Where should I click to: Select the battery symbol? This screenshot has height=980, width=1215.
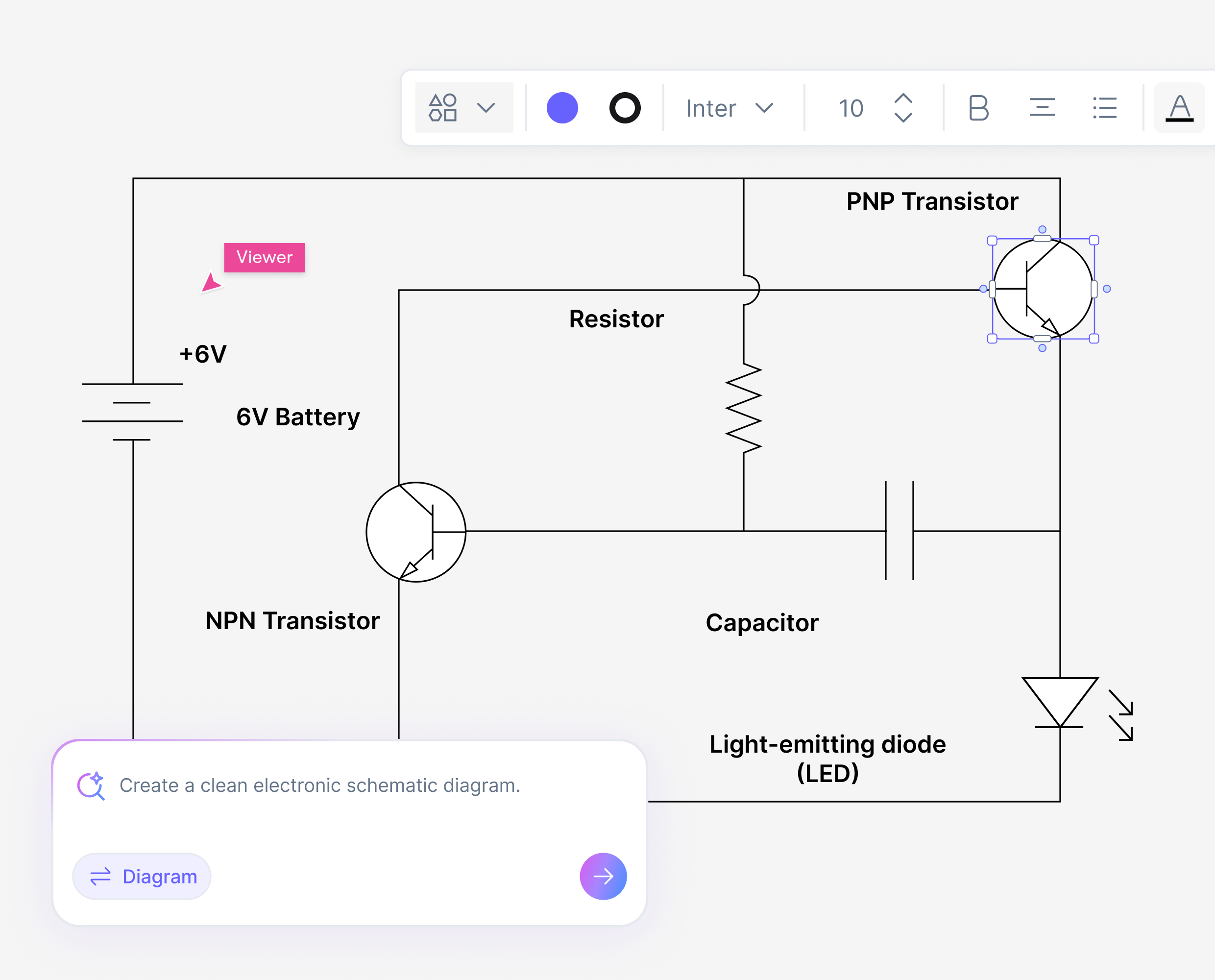point(133,412)
